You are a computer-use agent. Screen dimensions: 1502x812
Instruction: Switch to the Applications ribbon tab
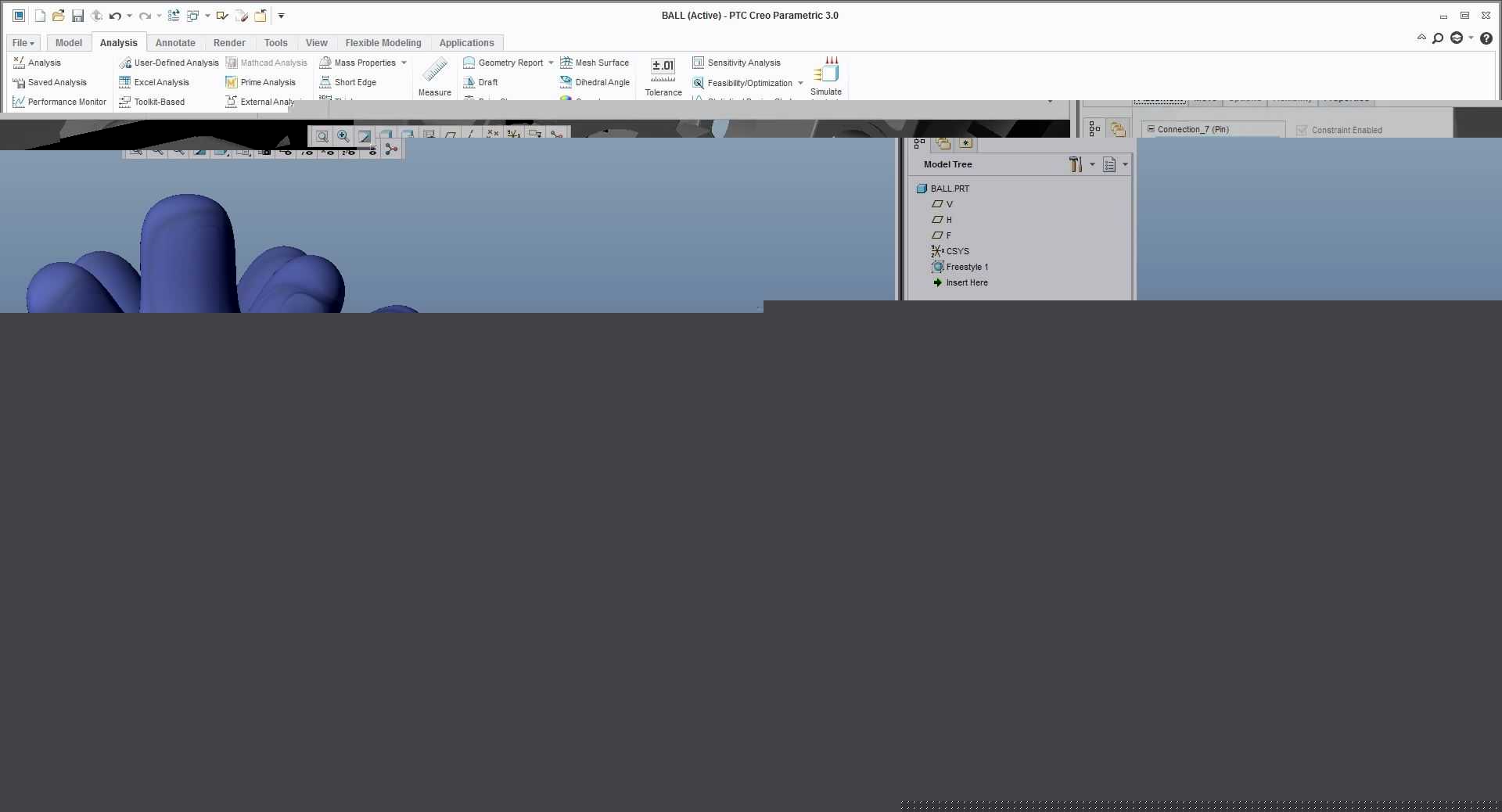[467, 43]
